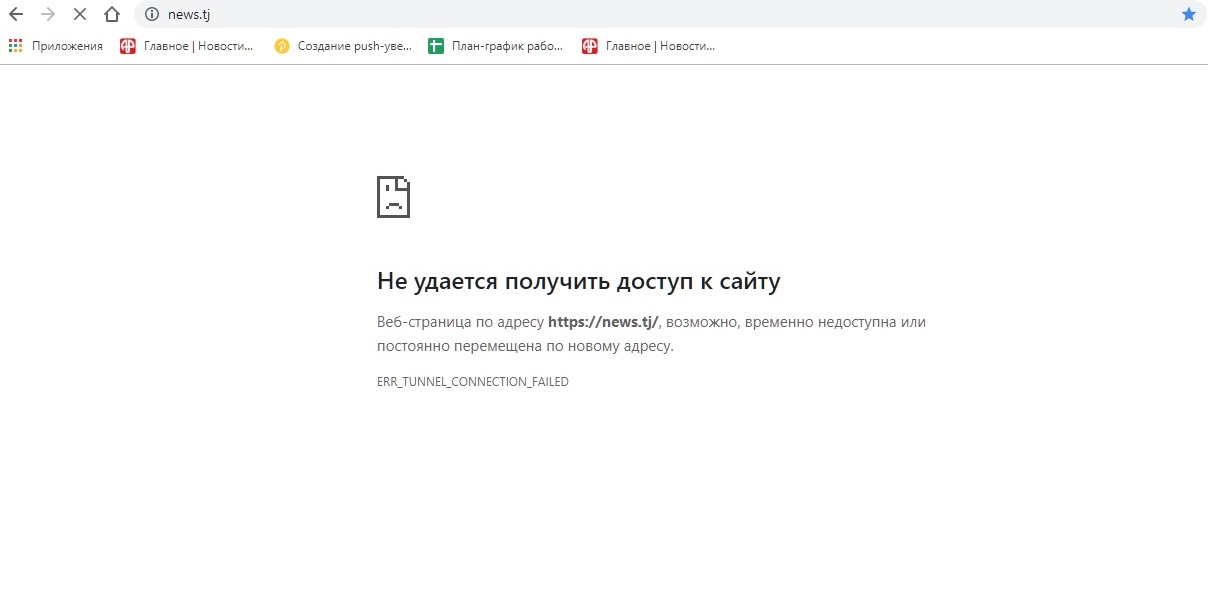Open last Главное | Новости bookmark
This screenshot has width=1208, height=593.
(x=660, y=45)
